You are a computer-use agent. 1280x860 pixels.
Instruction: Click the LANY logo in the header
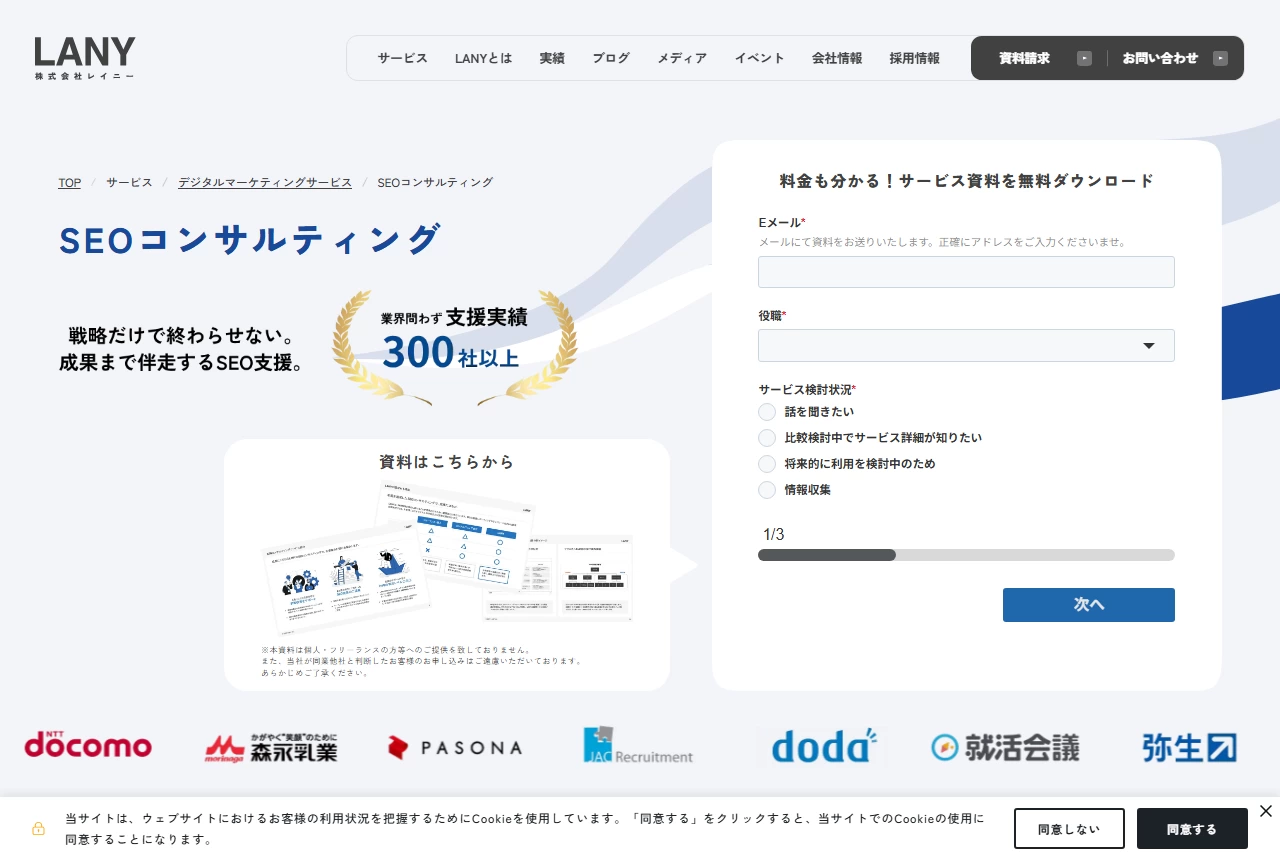click(85, 58)
